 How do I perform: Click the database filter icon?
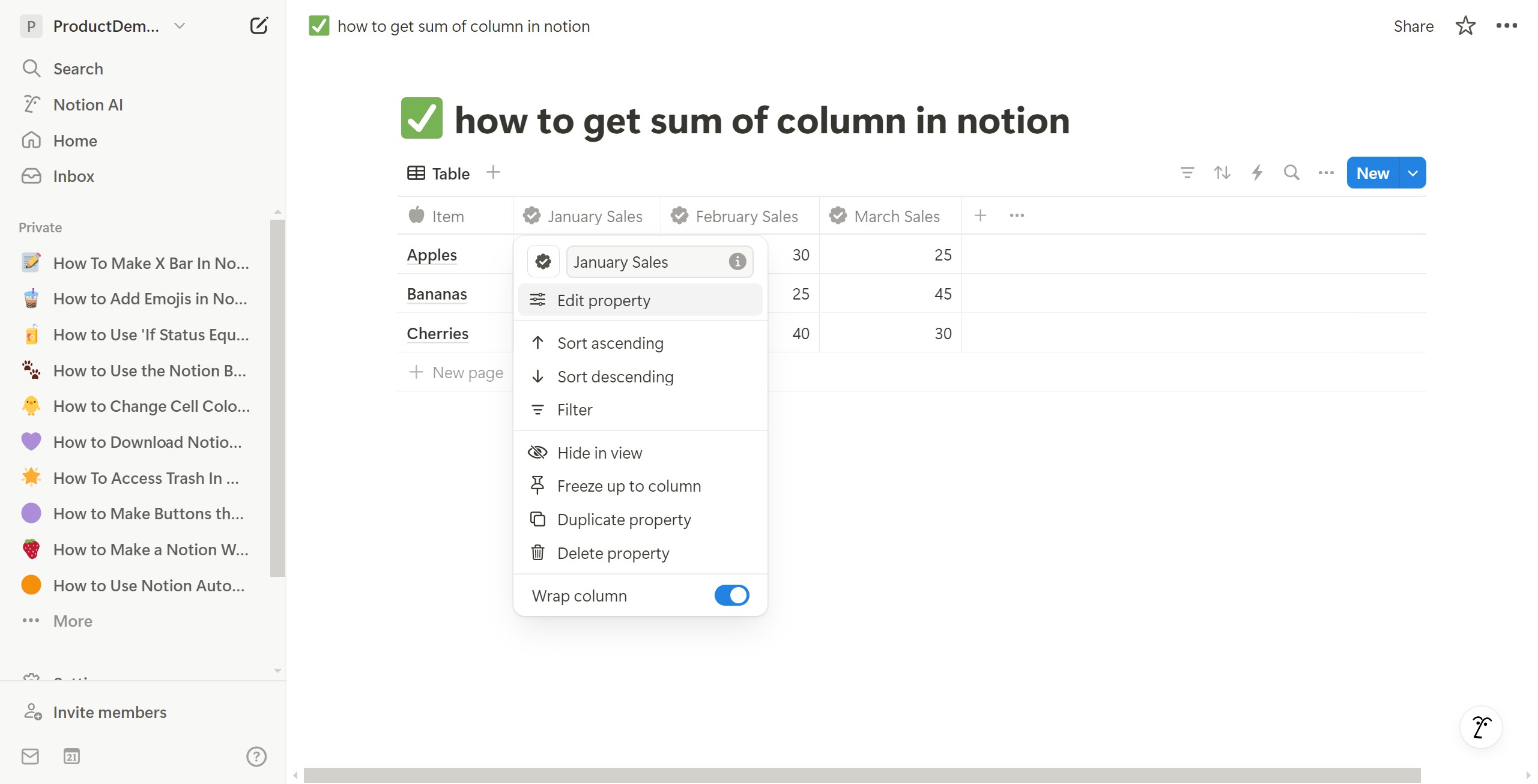pyautogui.click(x=1187, y=173)
